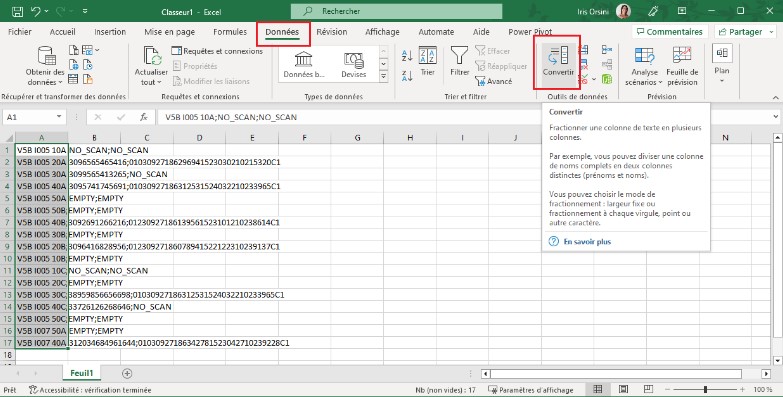
Task: Switch to page layout view
Action: 623,389
